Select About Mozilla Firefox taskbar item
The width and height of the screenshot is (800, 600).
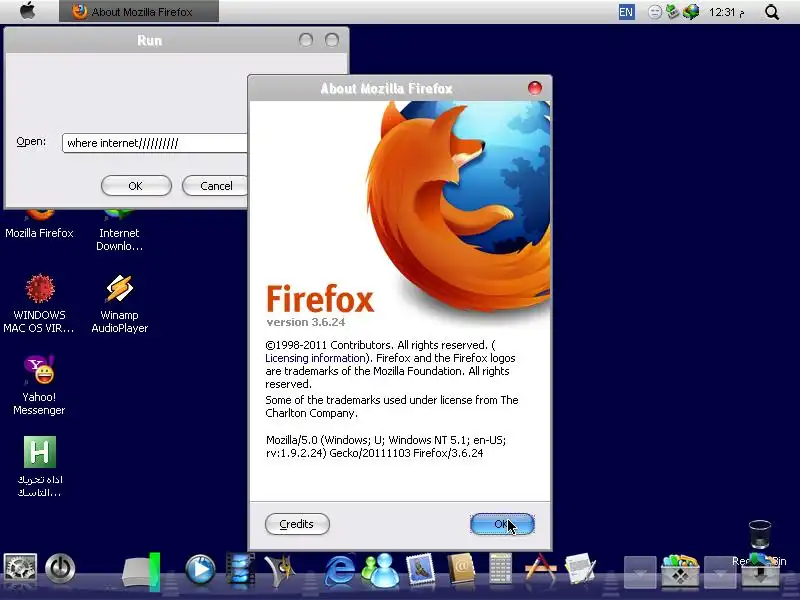[x=139, y=11]
